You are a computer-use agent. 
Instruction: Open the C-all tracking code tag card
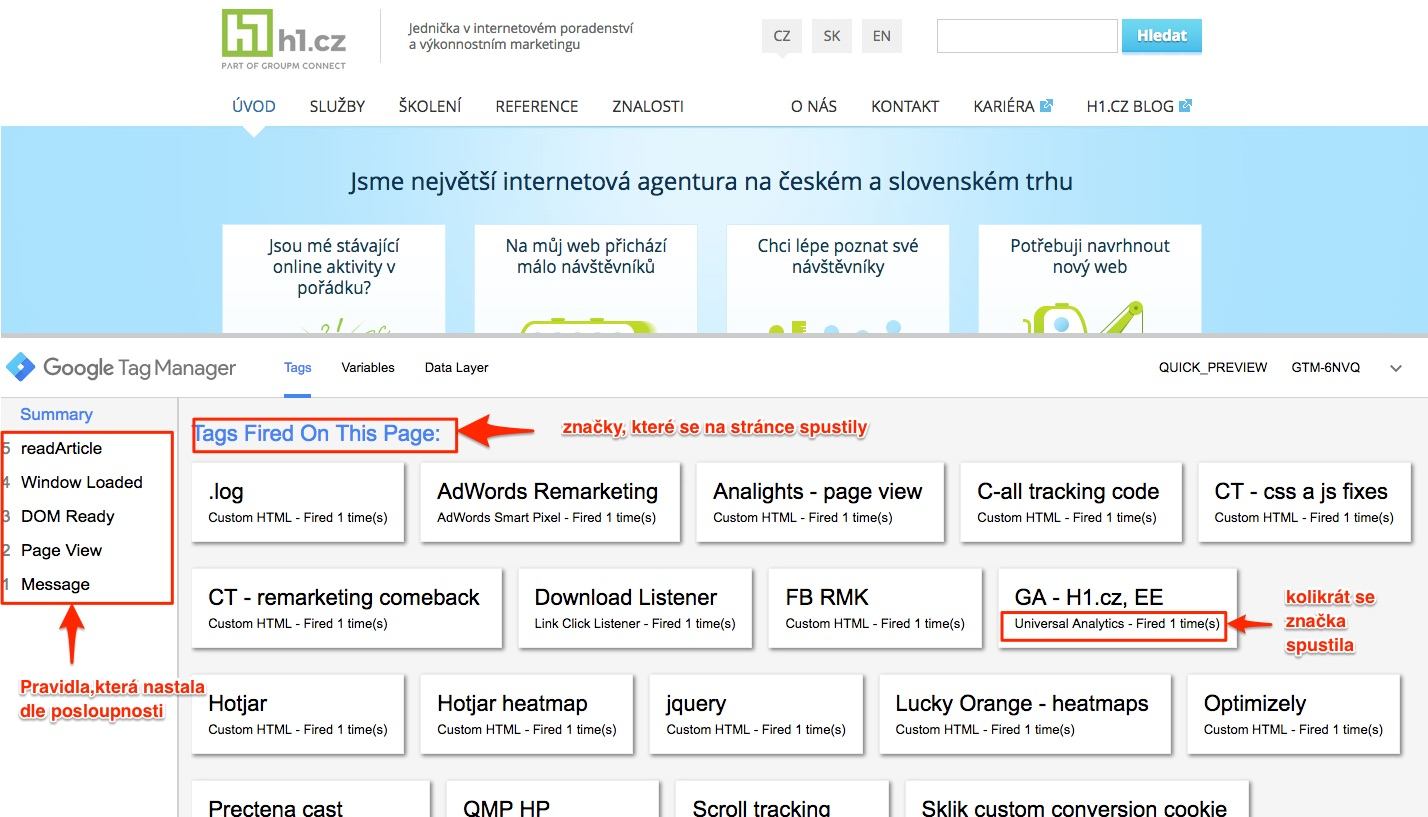point(1070,502)
